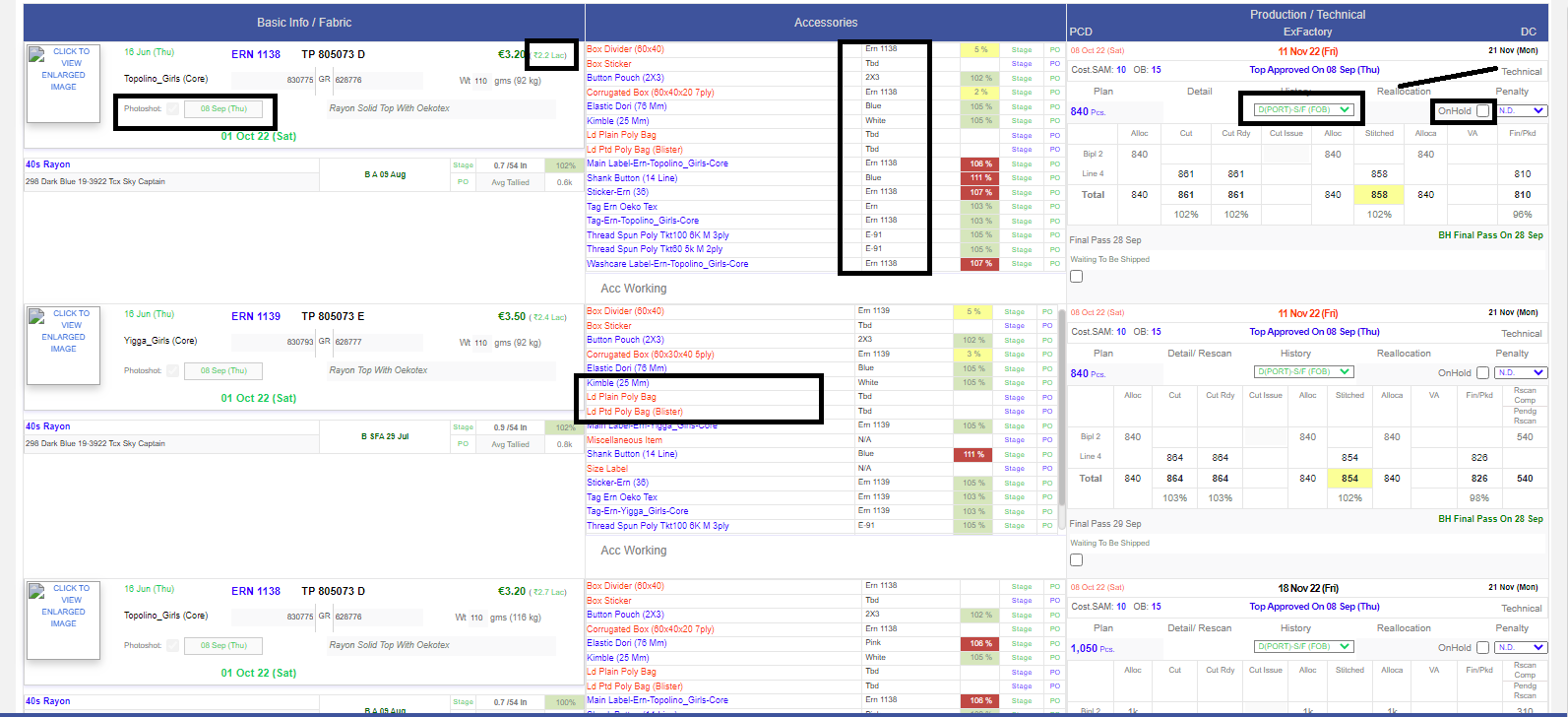
Task: Click the Final Pass 29 Sep text
Action: point(1105,524)
